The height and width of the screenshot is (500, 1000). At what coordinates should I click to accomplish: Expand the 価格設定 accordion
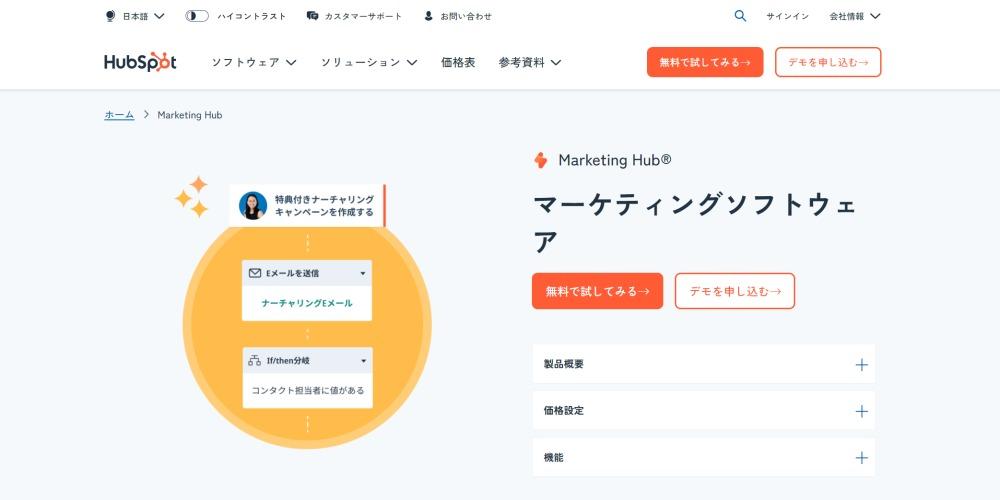click(x=703, y=411)
